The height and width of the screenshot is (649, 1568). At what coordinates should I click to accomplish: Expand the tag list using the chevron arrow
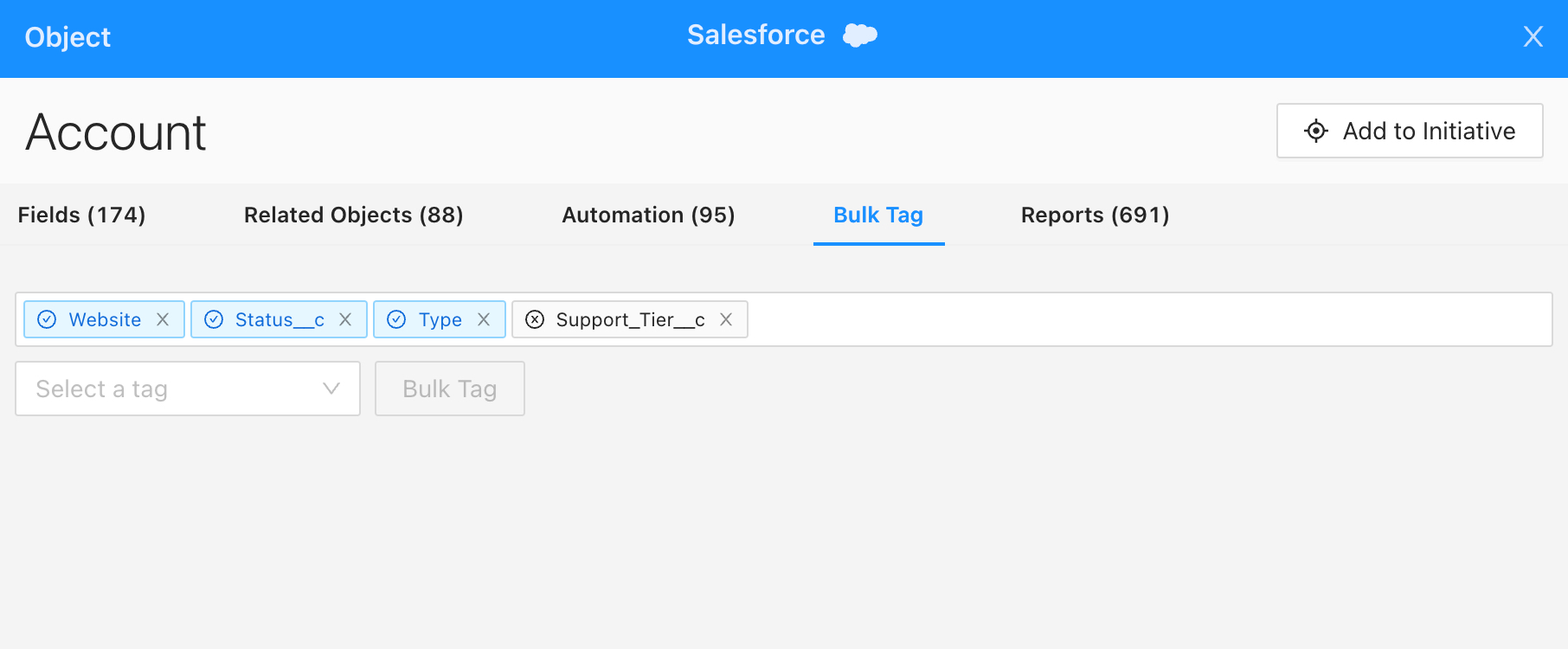[331, 389]
